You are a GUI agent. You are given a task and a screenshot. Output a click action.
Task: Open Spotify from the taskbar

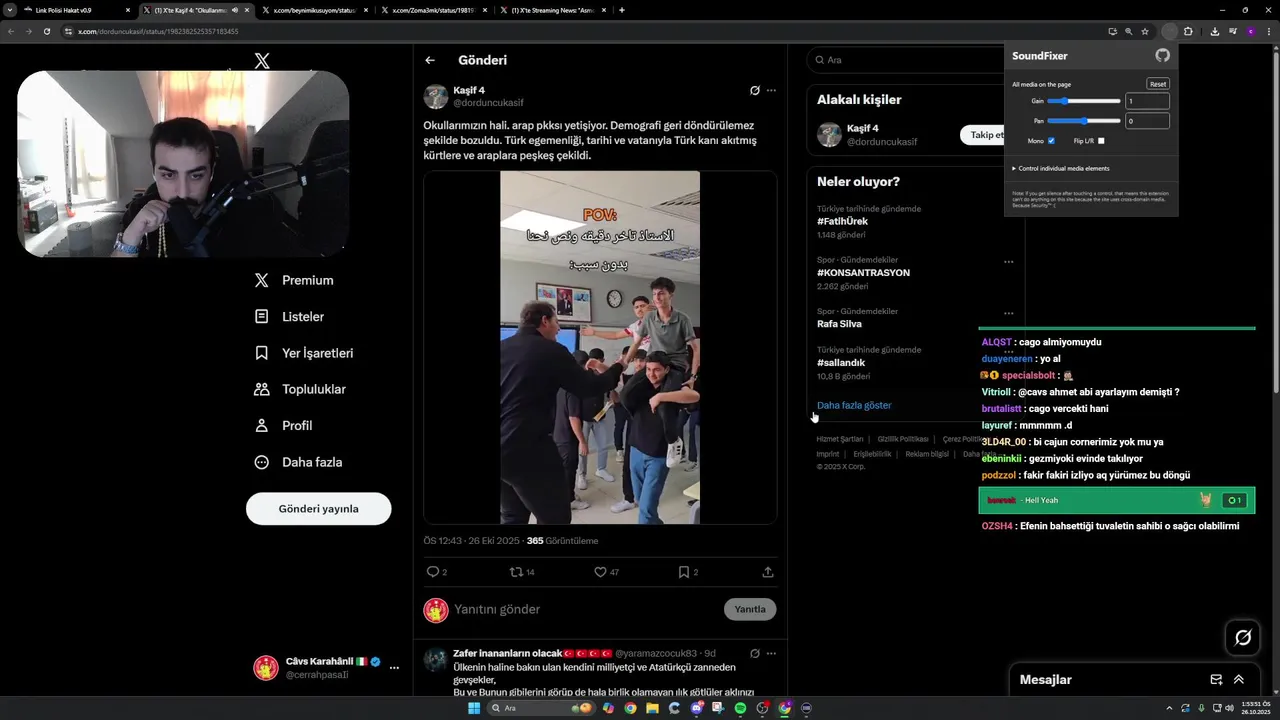(x=740, y=708)
